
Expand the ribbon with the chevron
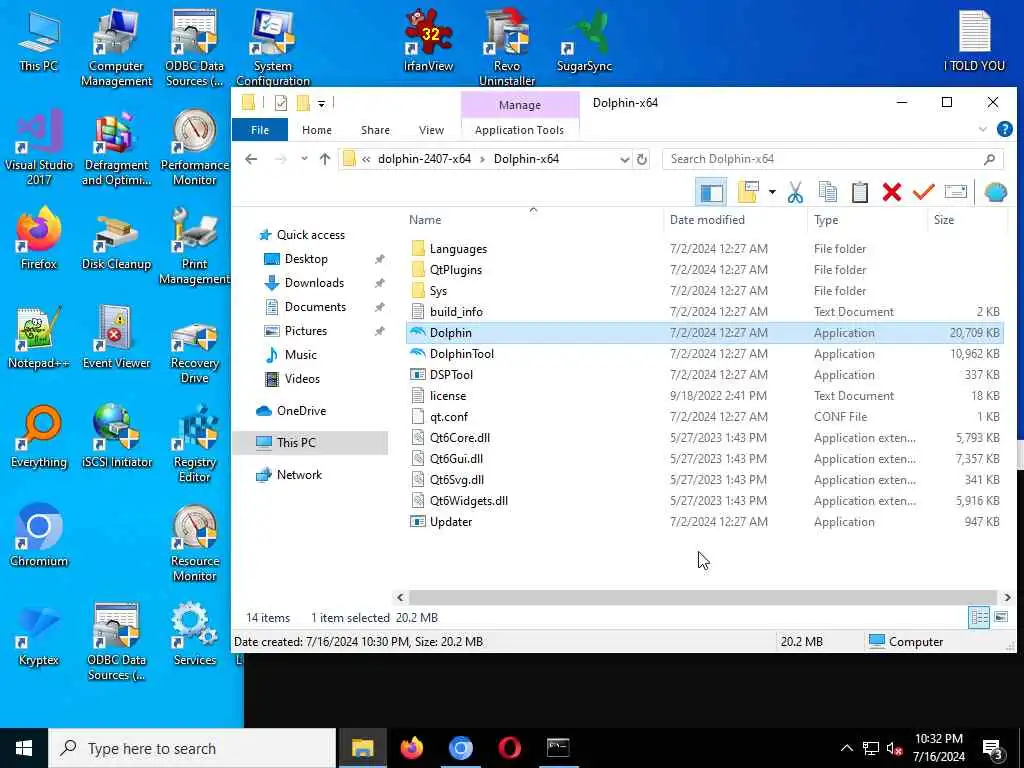(x=982, y=129)
